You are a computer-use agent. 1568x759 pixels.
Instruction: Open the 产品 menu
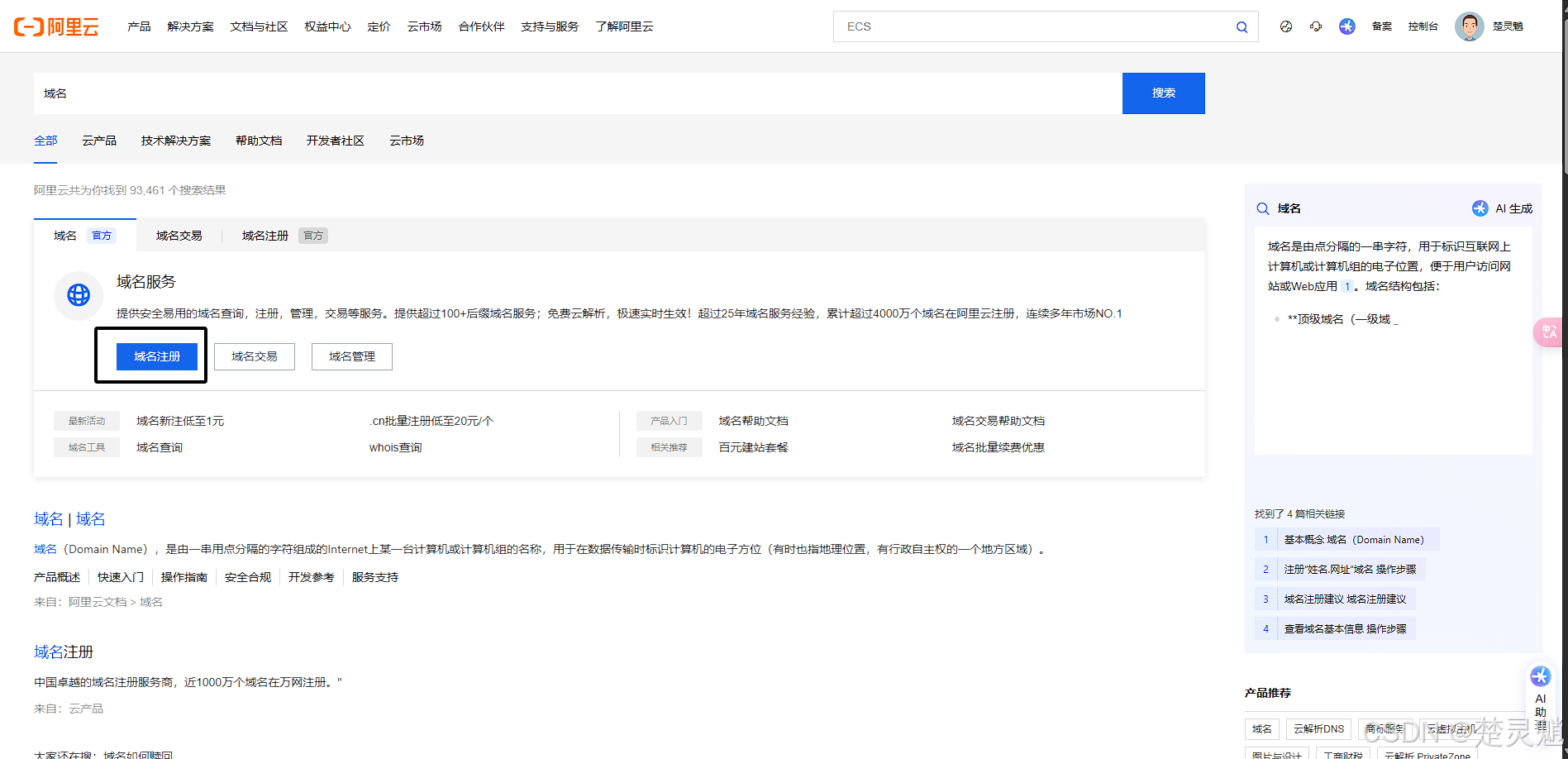point(139,26)
